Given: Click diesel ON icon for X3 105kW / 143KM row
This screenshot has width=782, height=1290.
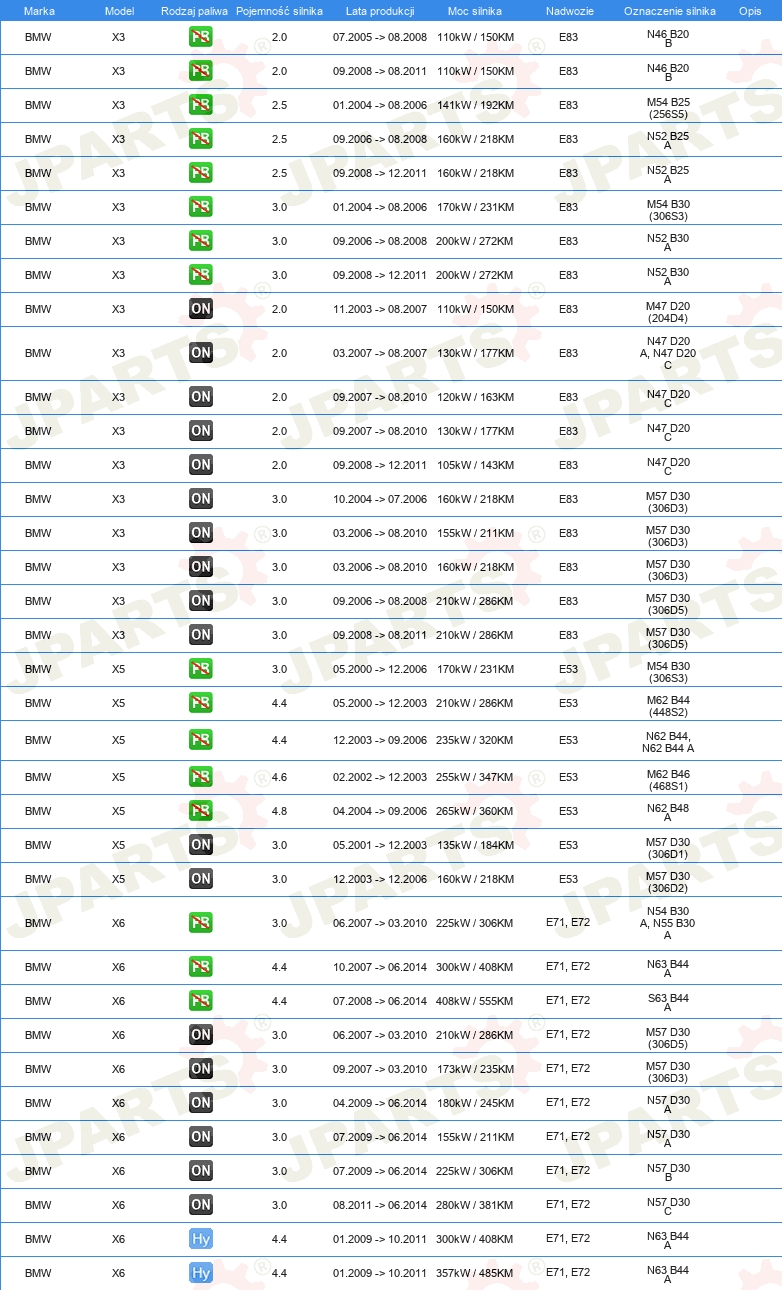Looking at the screenshot, I should pyautogui.click(x=201, y=465).
